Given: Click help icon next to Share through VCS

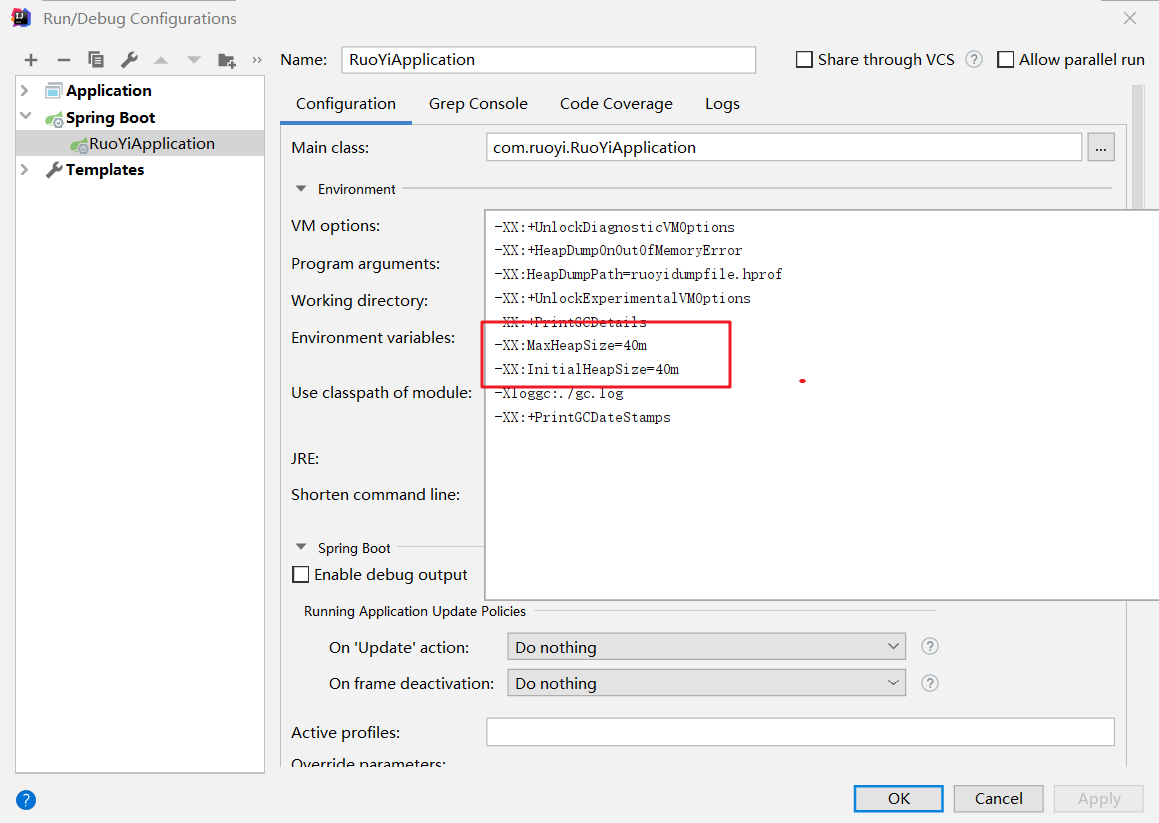Looking at the screenshot, I should click(974, 59).
